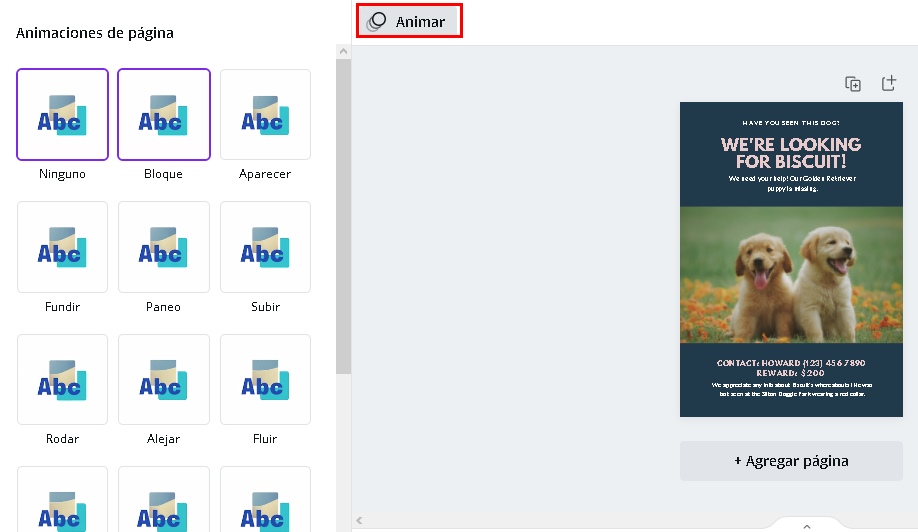The width and height of the screenshot is (918, 532).
Task: Select the contact and reward text on poster
Action: [x=791, y=367]
